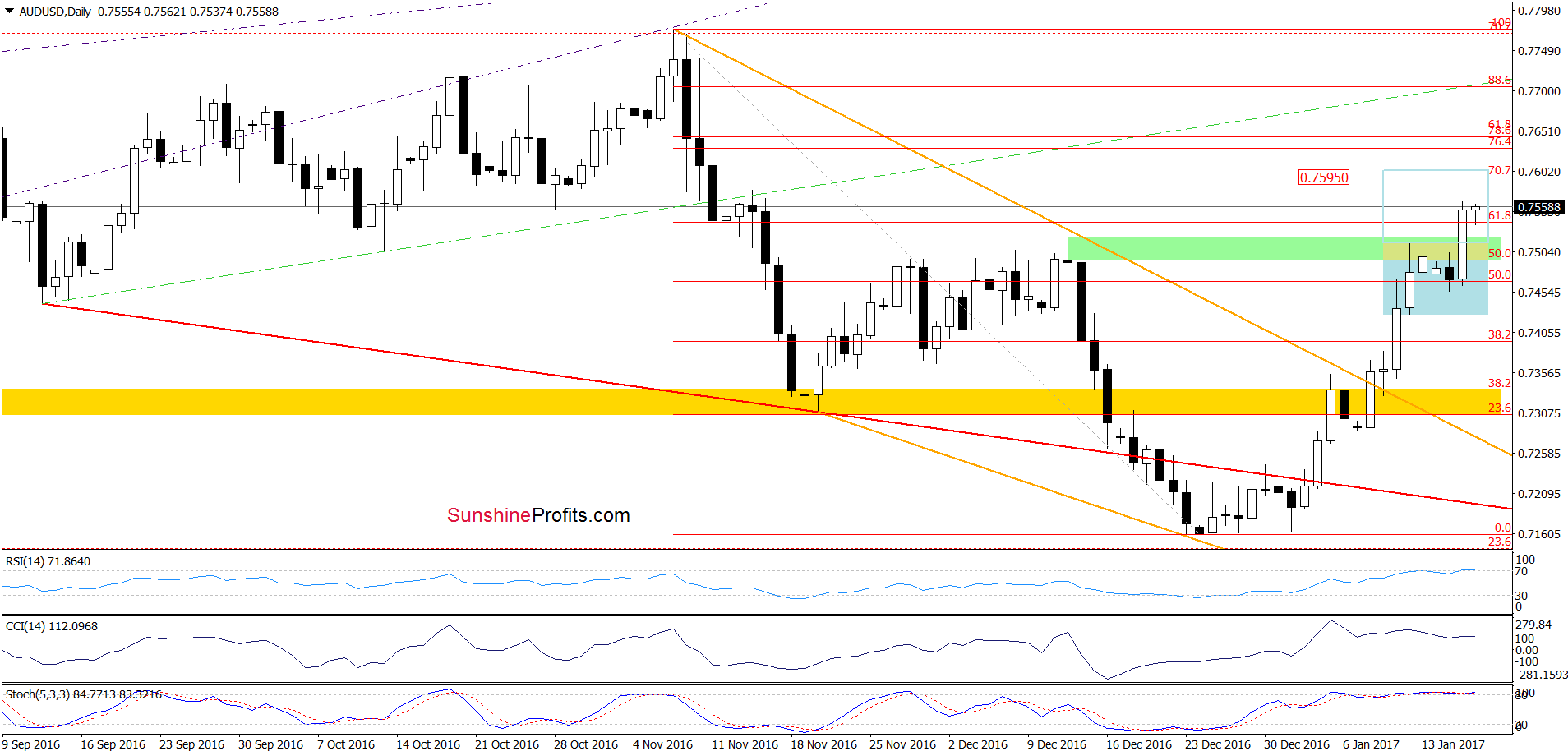Screen dimensions: 1568x756
Task: Click the 0.73075 price axis label
Action: click(1538, 413)
